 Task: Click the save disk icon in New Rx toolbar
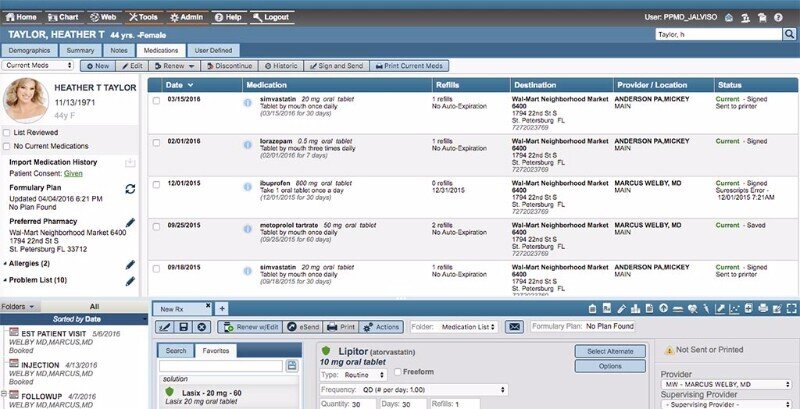click(x=183, y=327)
